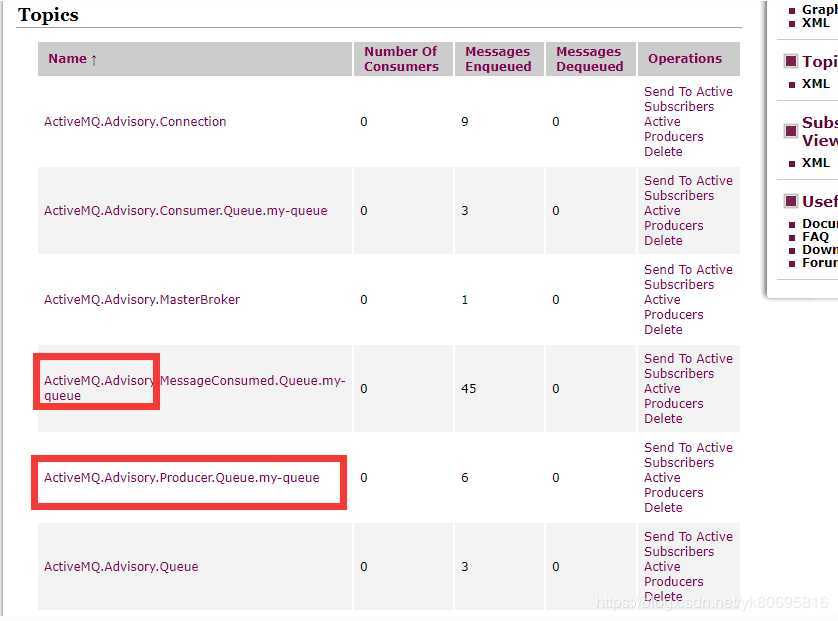View Active Producers for Advisory.Connection
Screen dimensions: 838x621
point(673,129)
